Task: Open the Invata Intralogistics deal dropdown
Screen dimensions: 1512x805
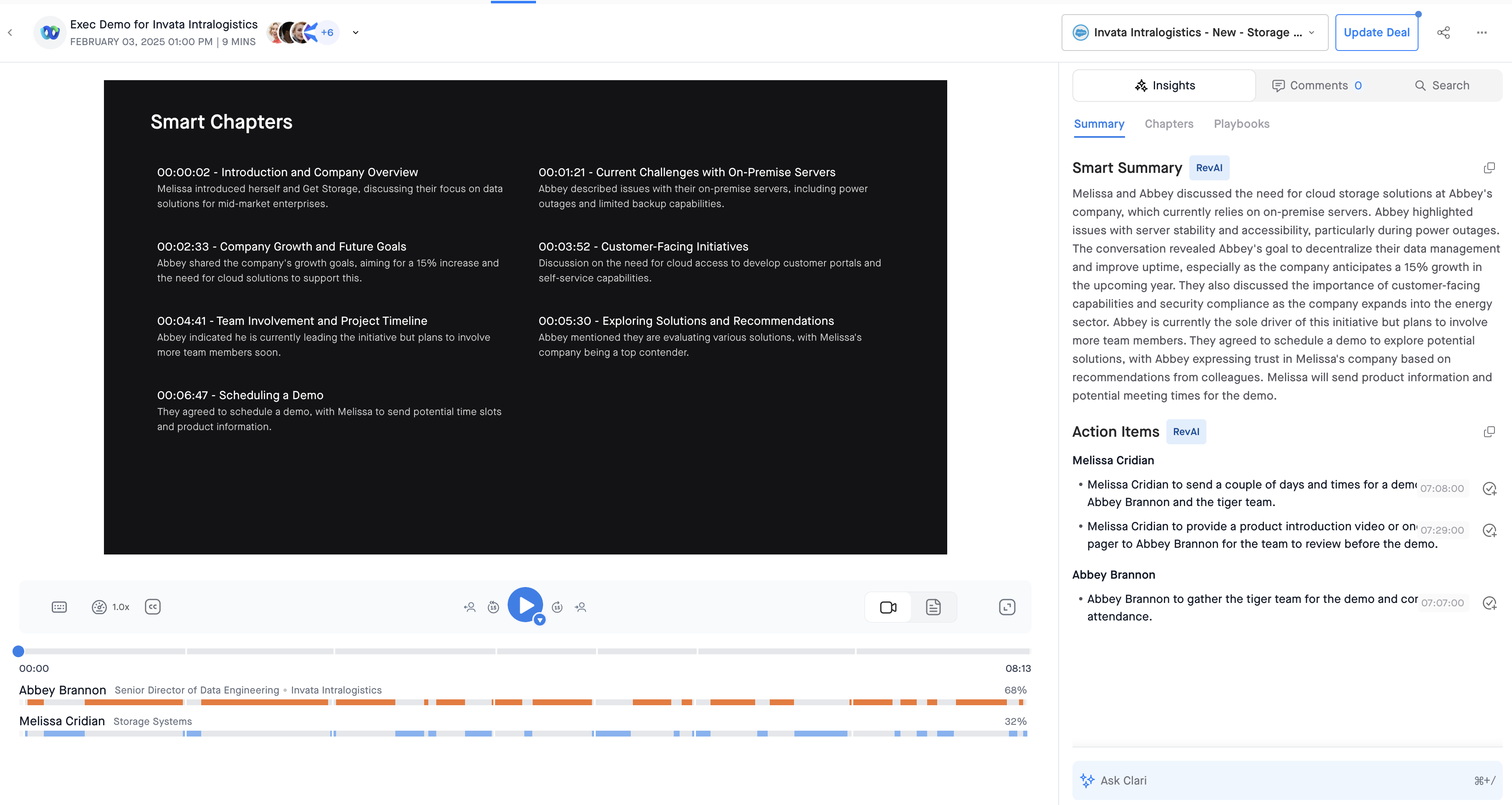Action: (x=1194, y=33)
